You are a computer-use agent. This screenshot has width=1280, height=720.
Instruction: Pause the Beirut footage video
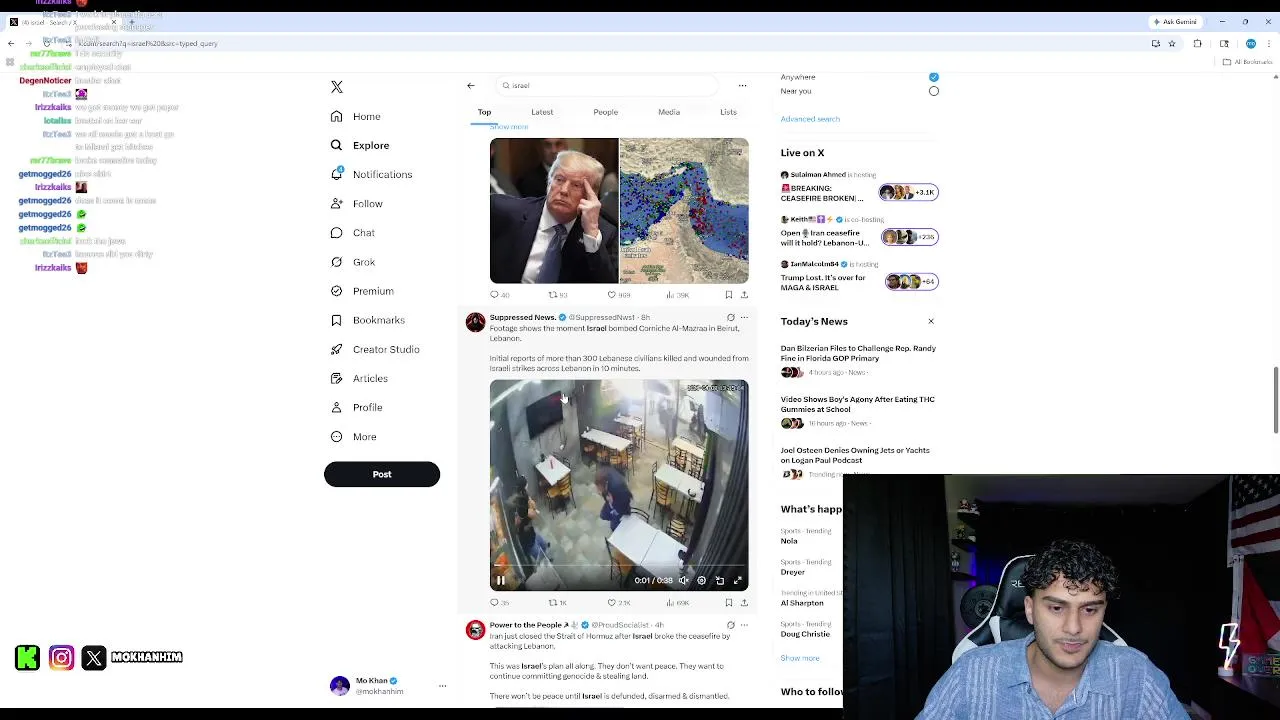[x=501, y=580]
